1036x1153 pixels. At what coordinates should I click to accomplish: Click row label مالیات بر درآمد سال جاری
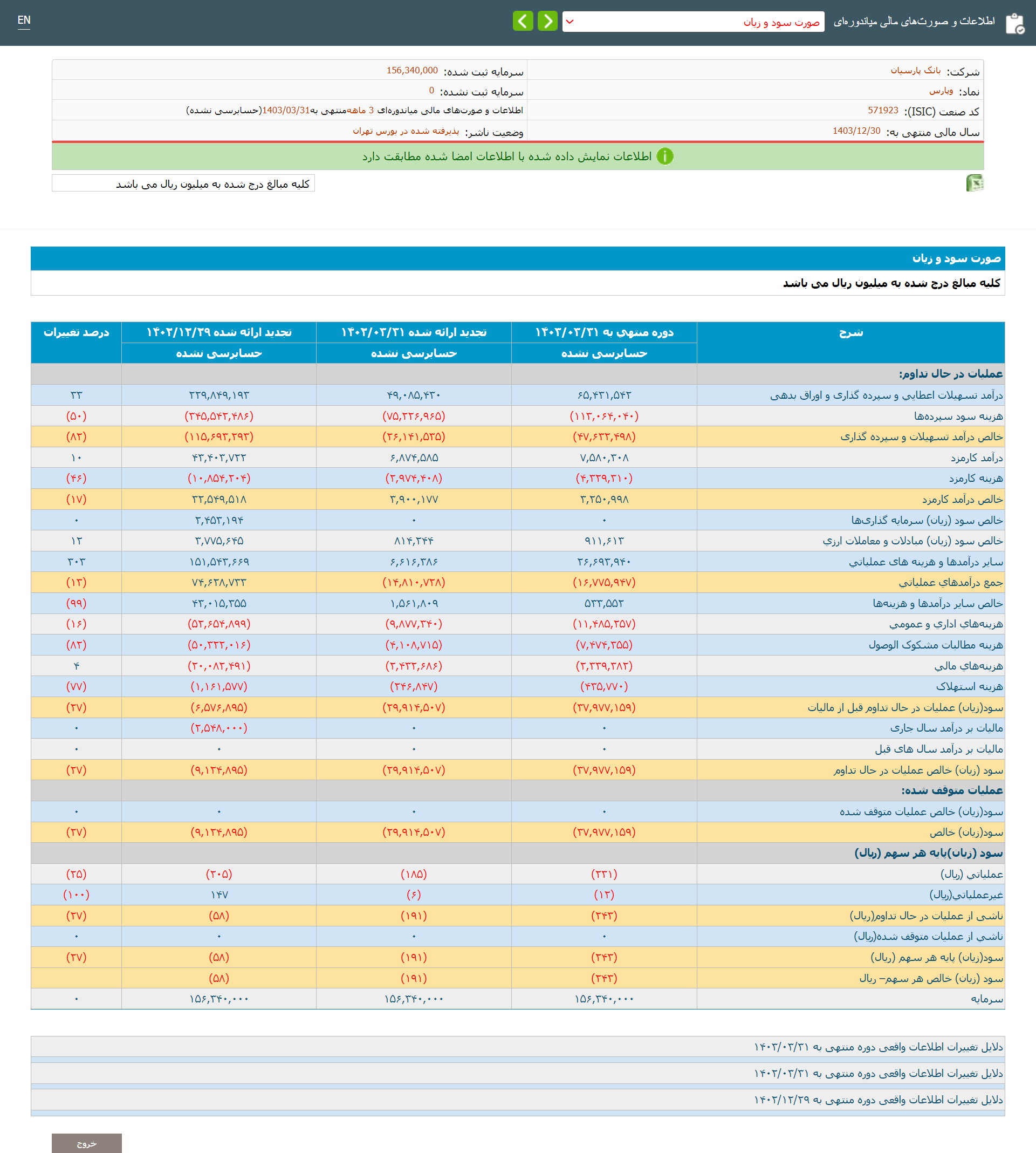click(x=946, y=728)
